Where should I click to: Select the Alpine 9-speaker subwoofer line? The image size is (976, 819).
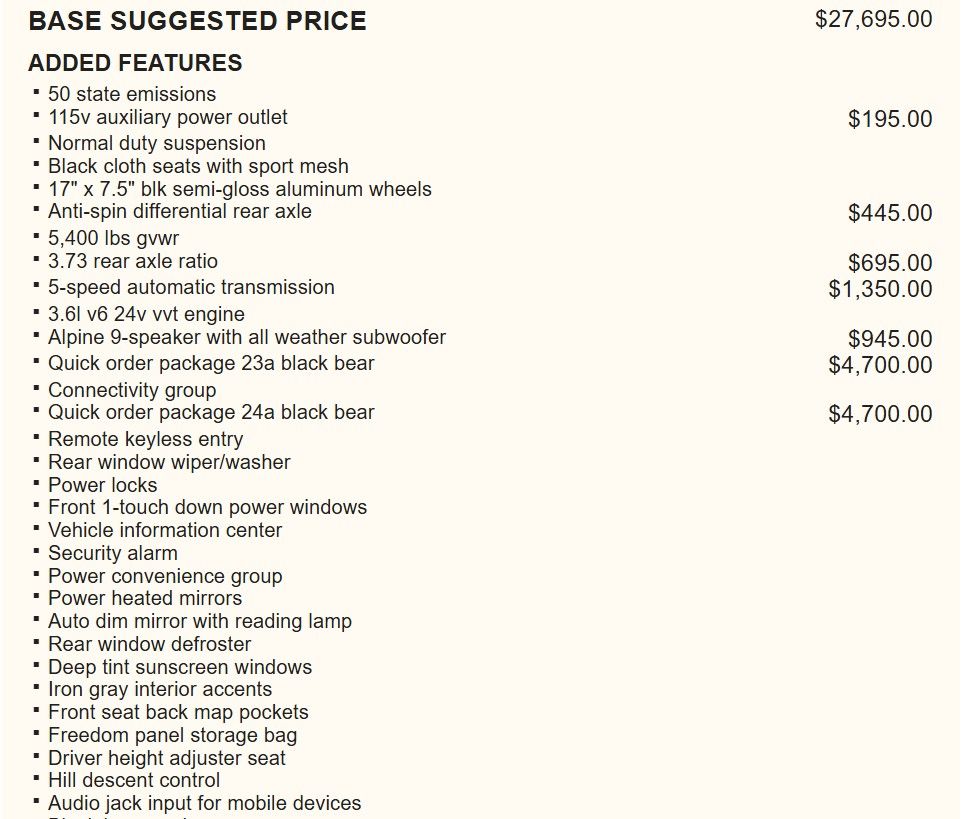tap(246, 337)
